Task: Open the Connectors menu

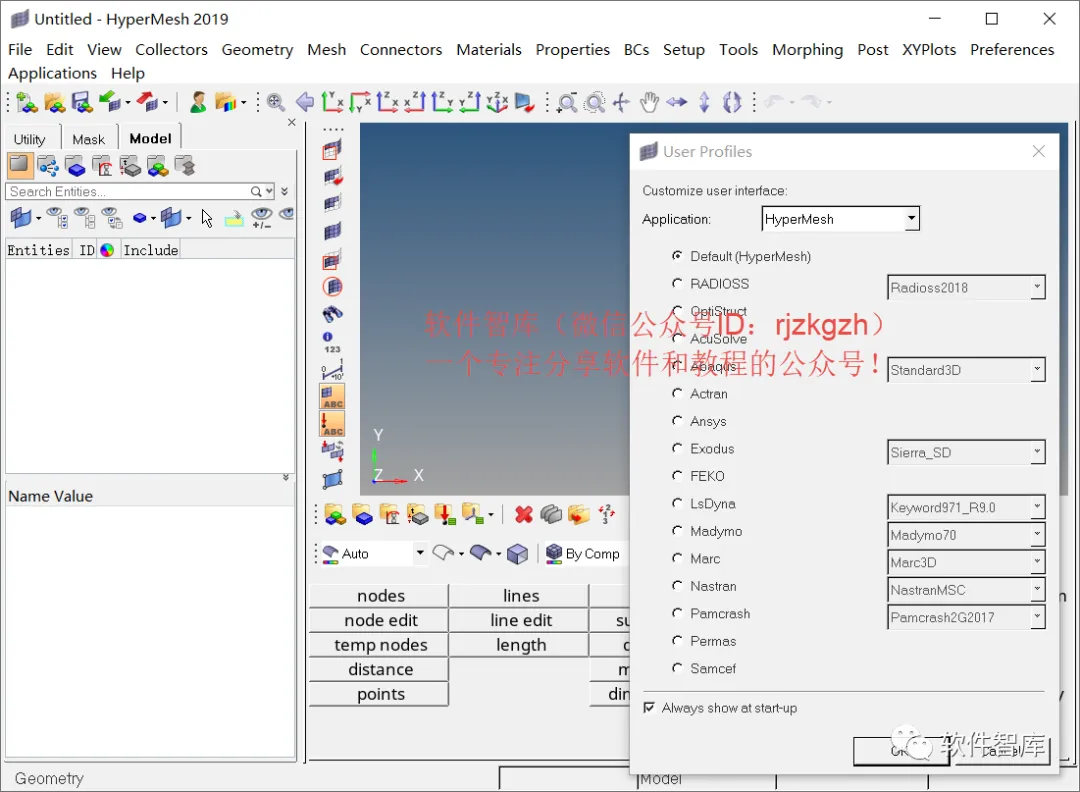Action: (401, 50)
